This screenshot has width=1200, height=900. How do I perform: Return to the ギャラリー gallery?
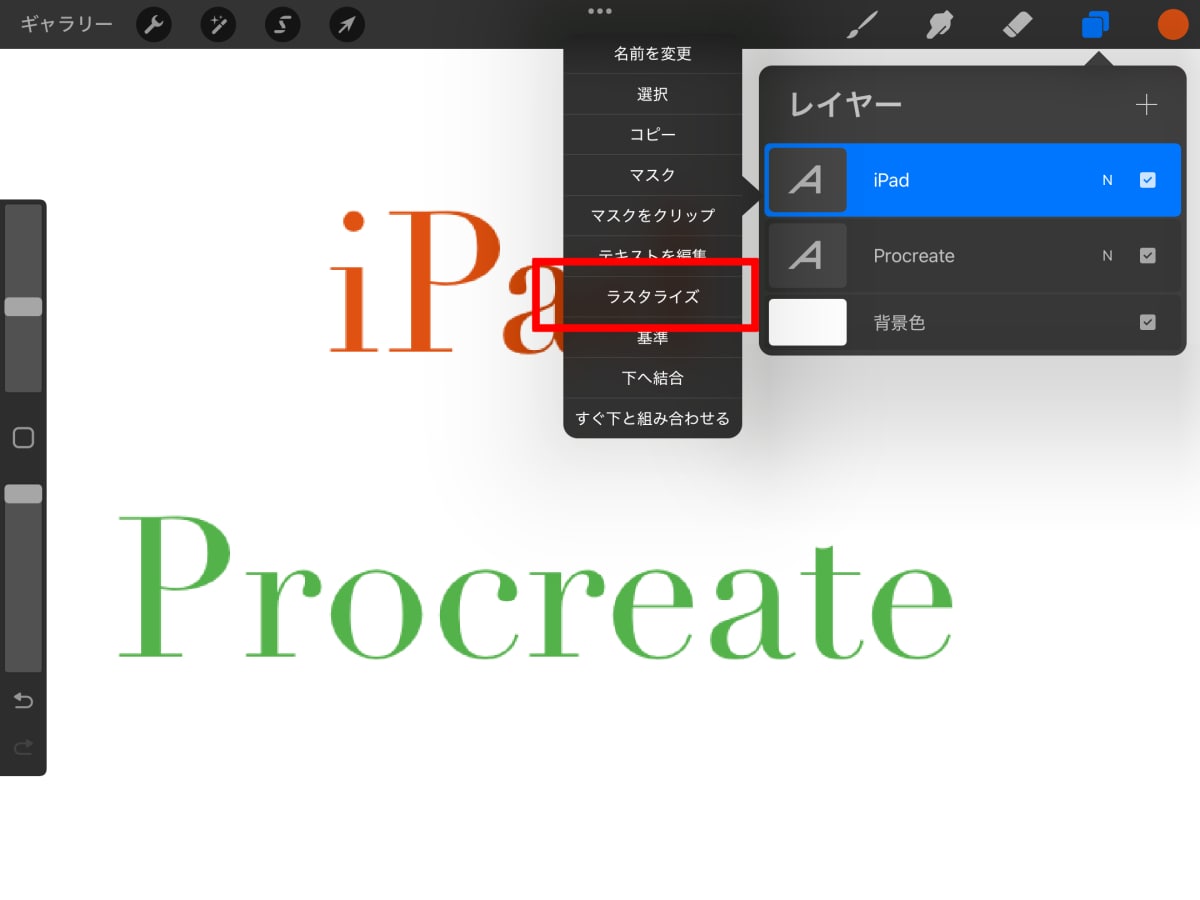pos(66,24)
